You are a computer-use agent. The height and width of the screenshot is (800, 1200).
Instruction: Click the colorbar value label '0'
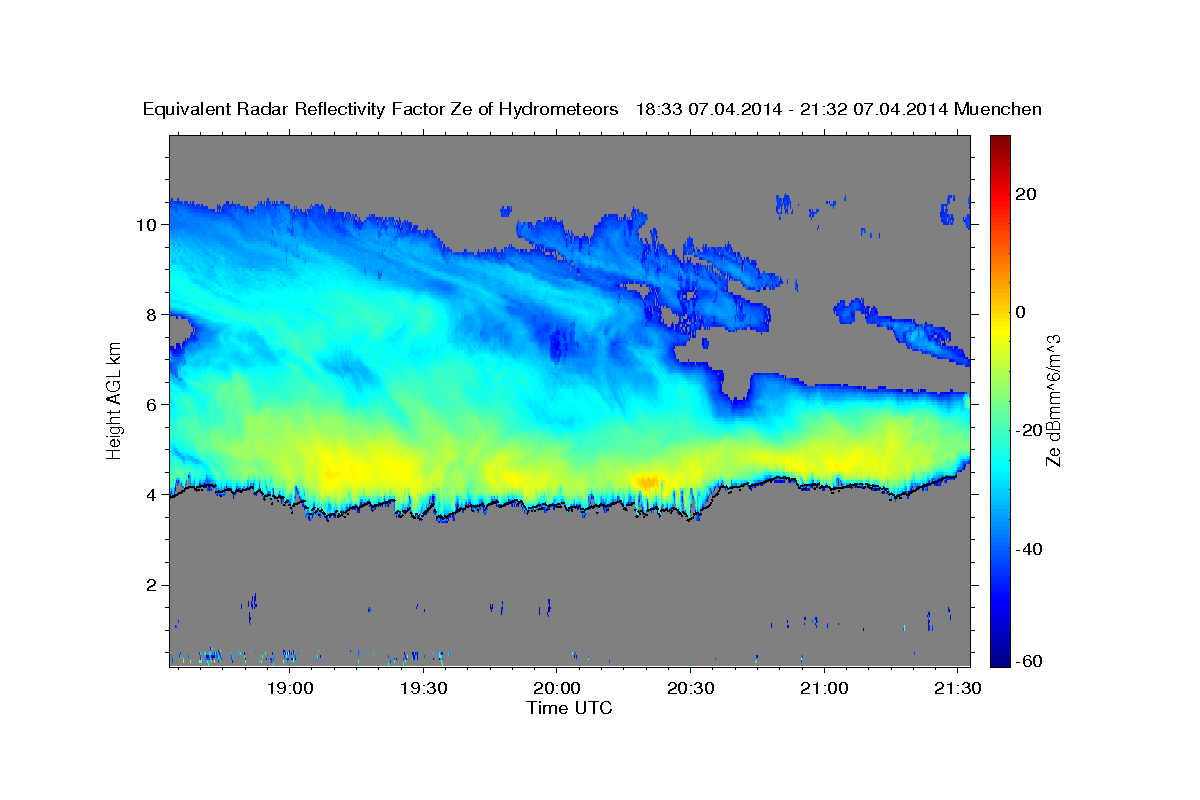[1022, 312]
